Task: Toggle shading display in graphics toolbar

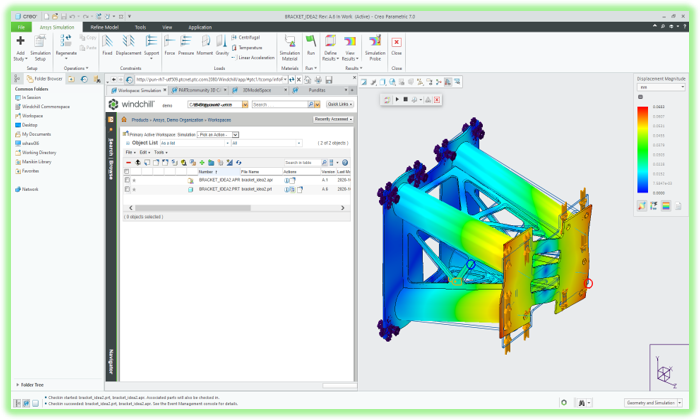Action: [383, 82]
